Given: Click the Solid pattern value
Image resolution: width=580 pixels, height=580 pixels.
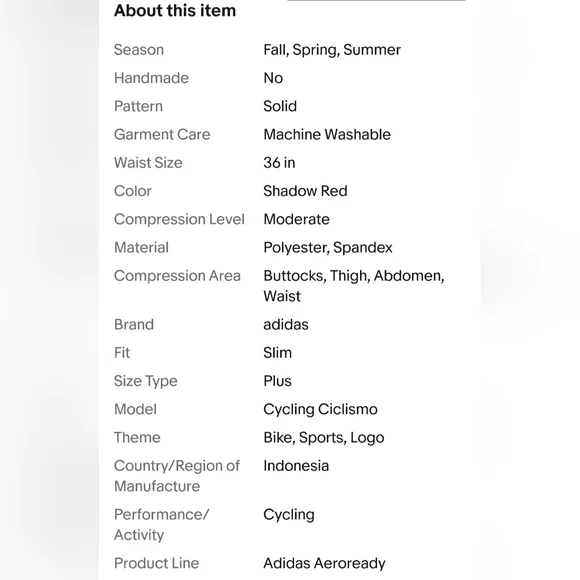Looking at the screenshot, I should tap(280, 107).
